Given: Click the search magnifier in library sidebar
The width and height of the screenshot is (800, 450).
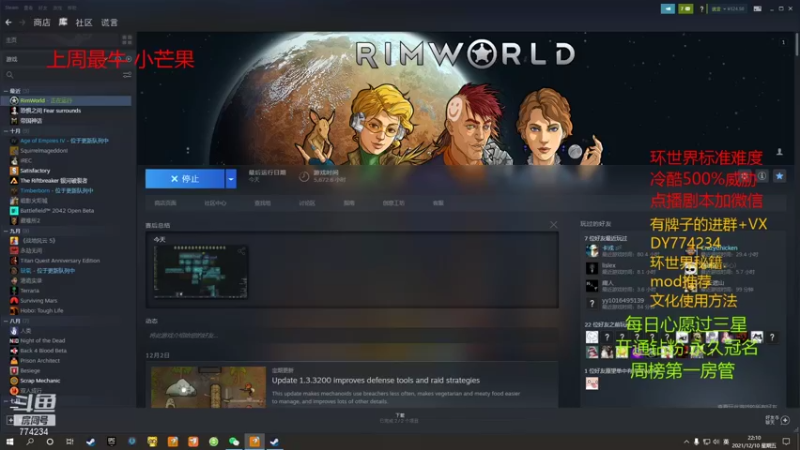Looking at the screenshot, I should [10, 75].
